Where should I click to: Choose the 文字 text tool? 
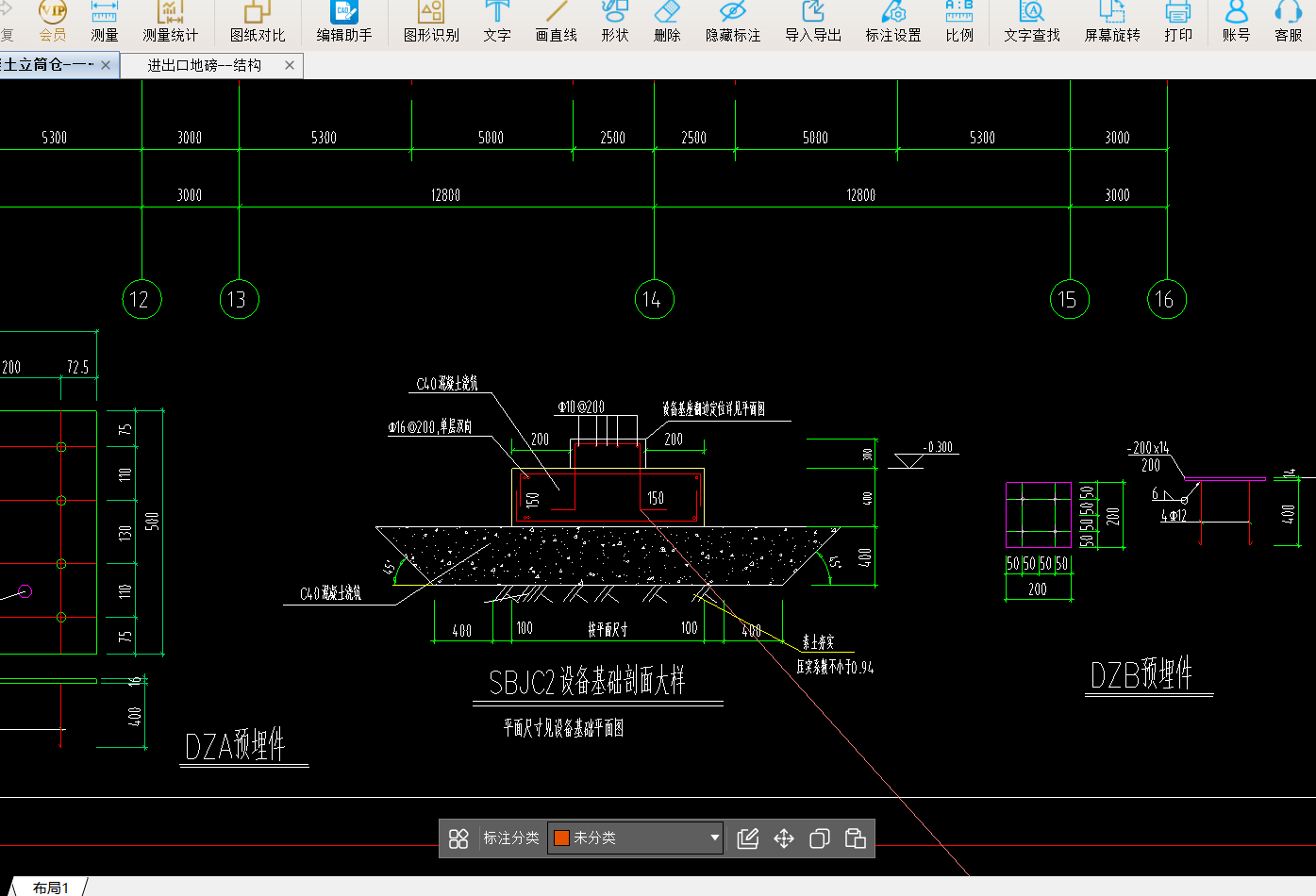[497, 22]
